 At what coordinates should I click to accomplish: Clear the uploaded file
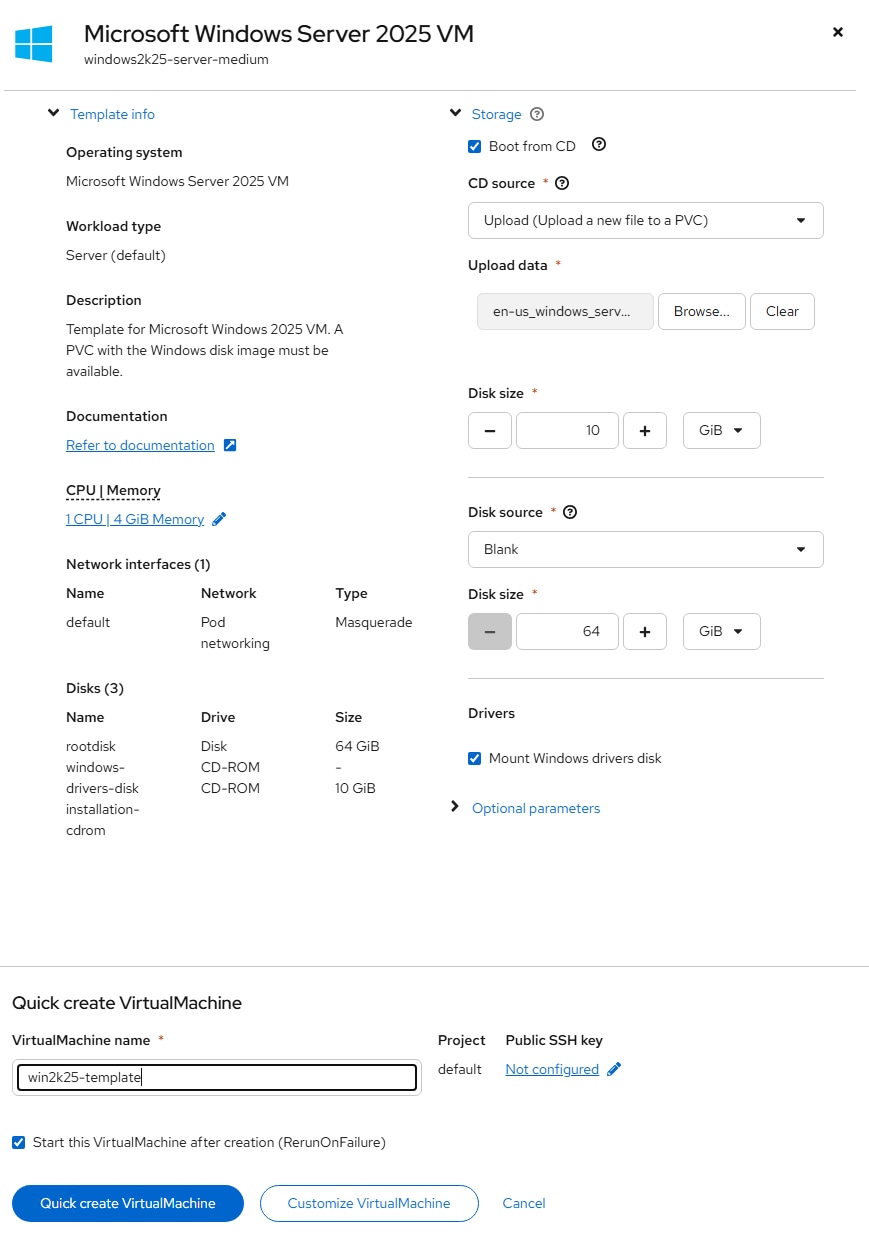pyautogui.click(x=782, y=311)
